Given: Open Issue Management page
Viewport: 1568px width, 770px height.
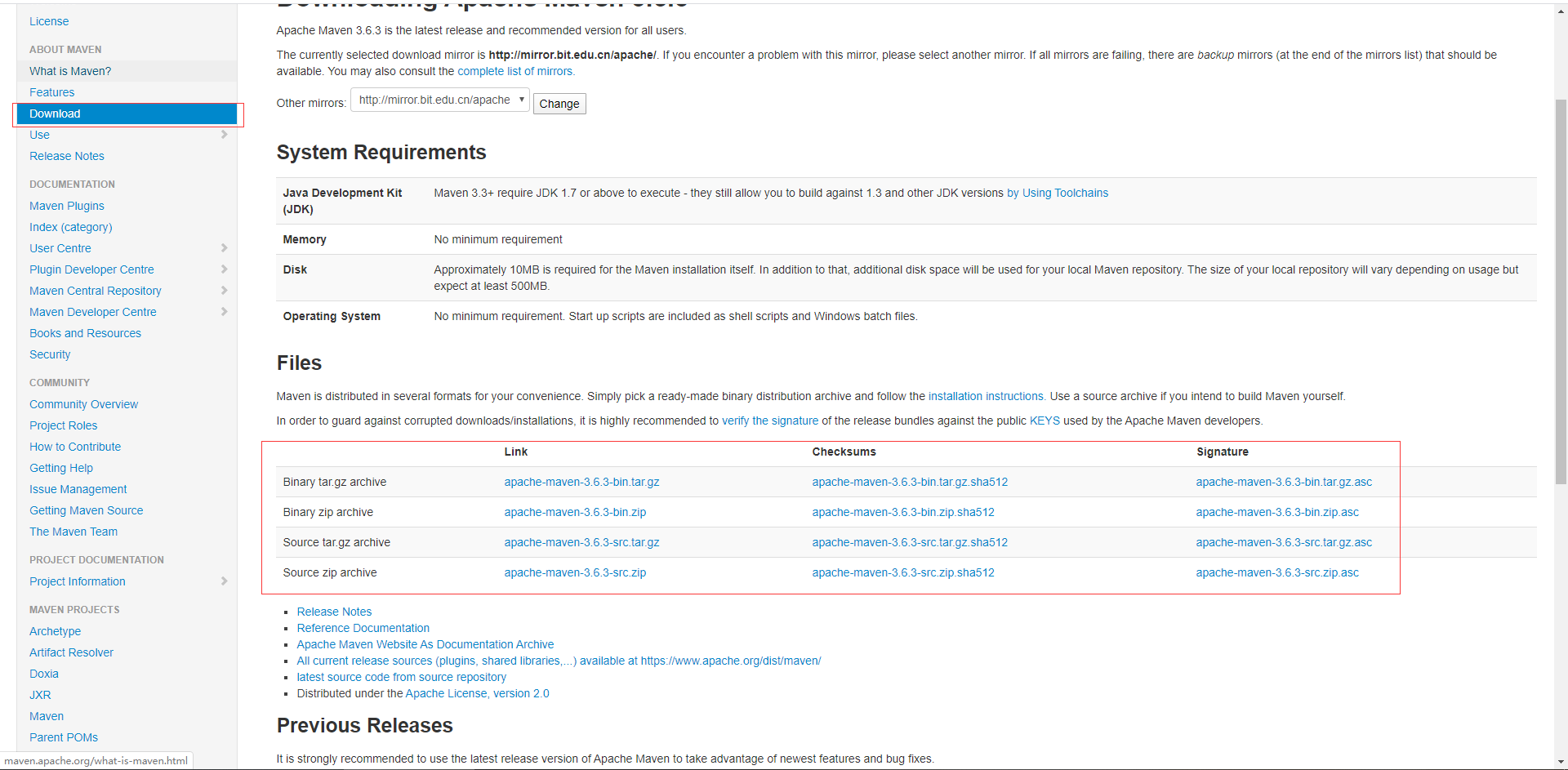Looking at the screenshot, I should click(78, 489).
